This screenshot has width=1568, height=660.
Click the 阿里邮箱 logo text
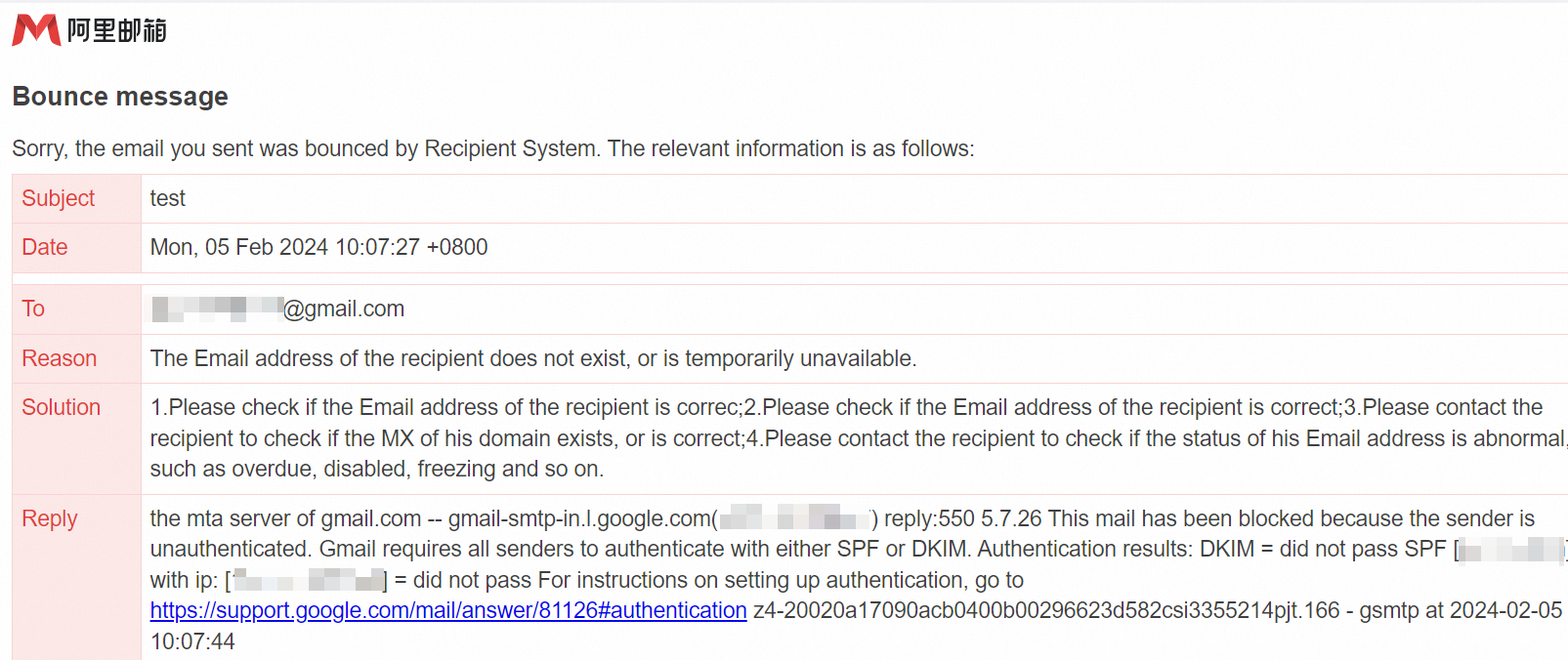point(117,31)
